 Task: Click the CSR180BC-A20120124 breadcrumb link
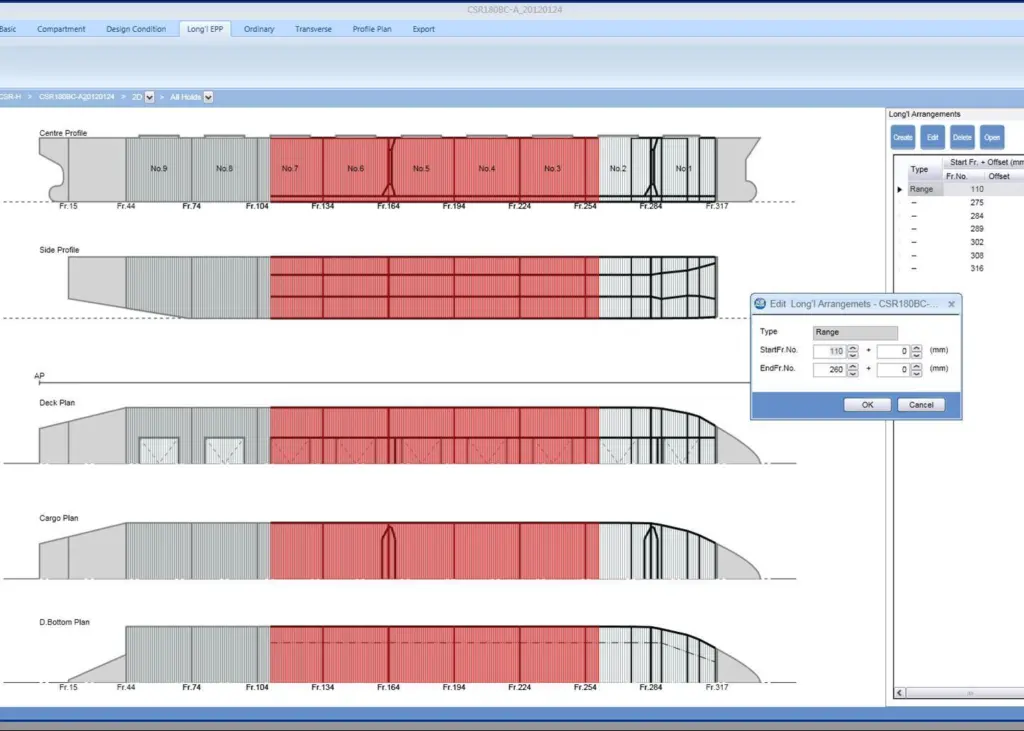[76, 97]
